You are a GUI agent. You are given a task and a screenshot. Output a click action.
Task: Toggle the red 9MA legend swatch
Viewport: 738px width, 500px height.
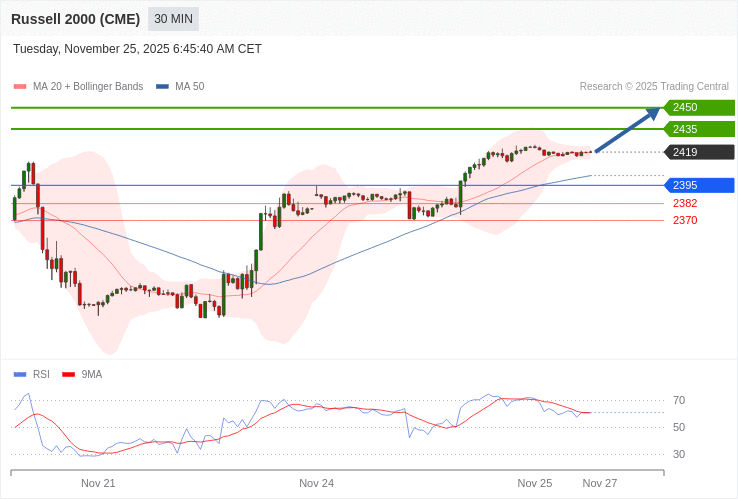(68, 375)
